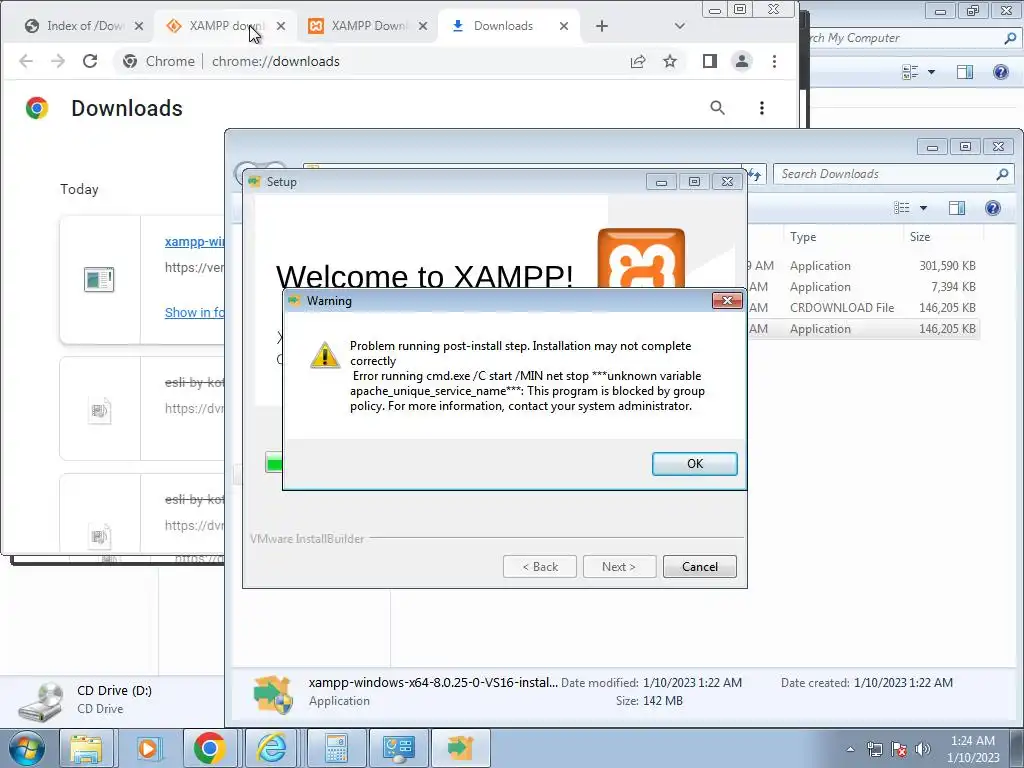
Task: Click the refresh button beside Explorer address bar
Action: coord(755,174)
